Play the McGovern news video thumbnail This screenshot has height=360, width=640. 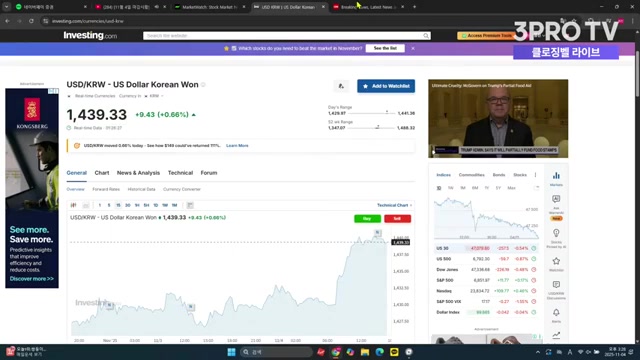point(498,118)
